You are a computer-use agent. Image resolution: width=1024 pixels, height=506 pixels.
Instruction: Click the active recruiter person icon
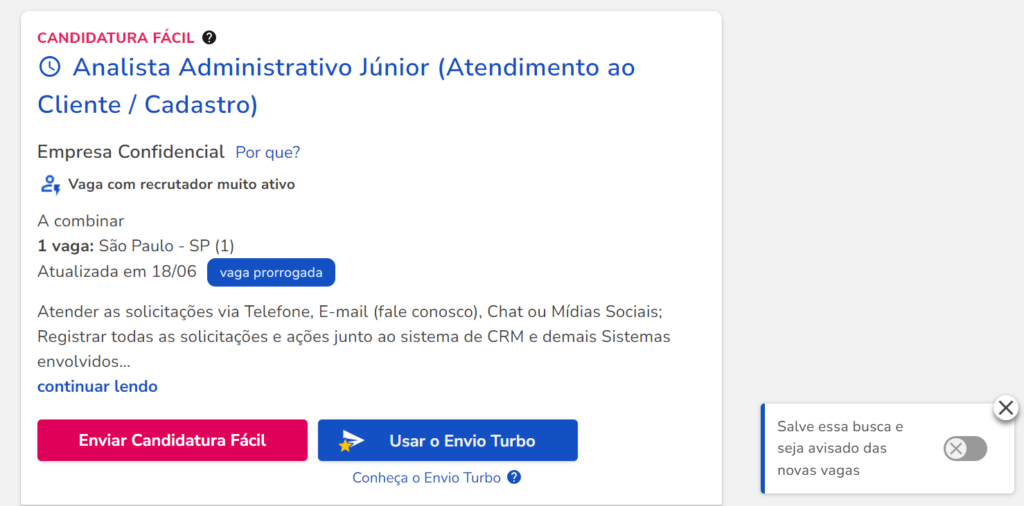pyautogui.click(x=50, y=185)
